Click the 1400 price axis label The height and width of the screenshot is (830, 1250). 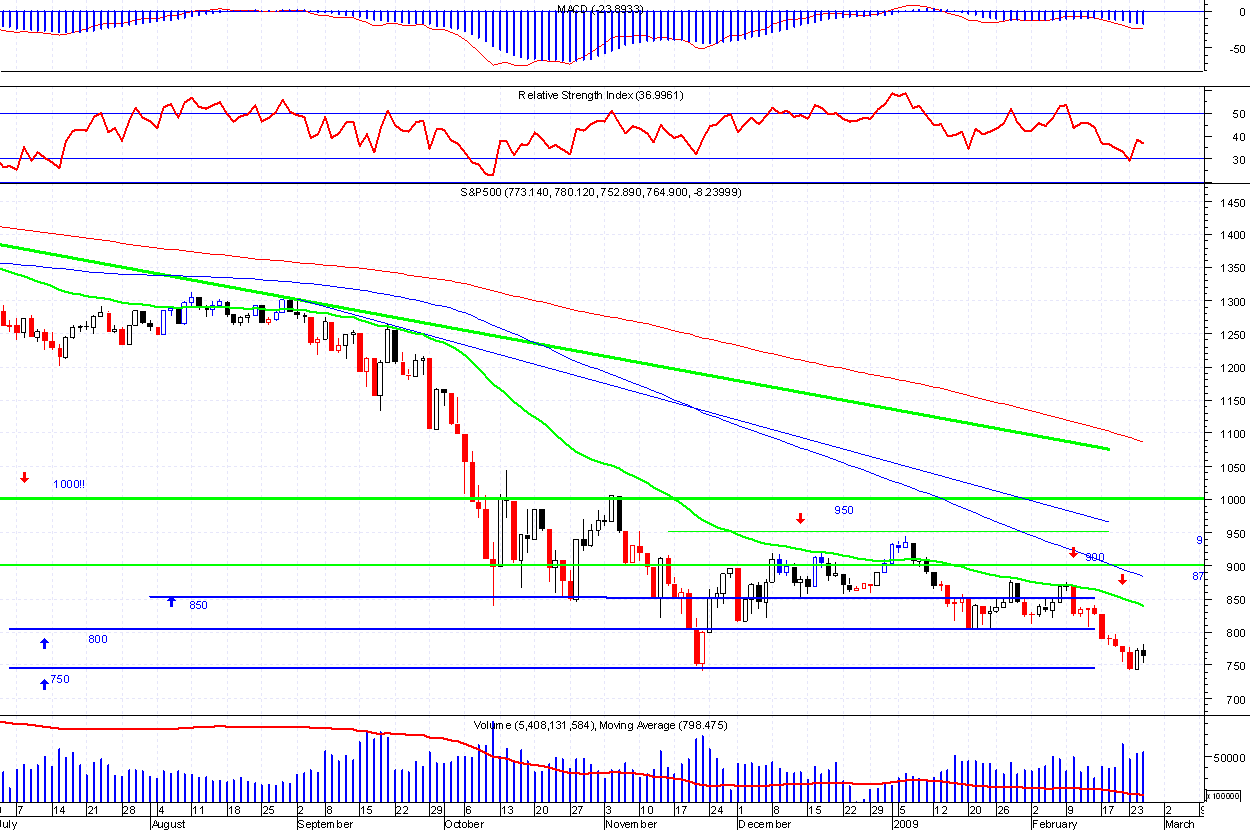[1232, 236]
